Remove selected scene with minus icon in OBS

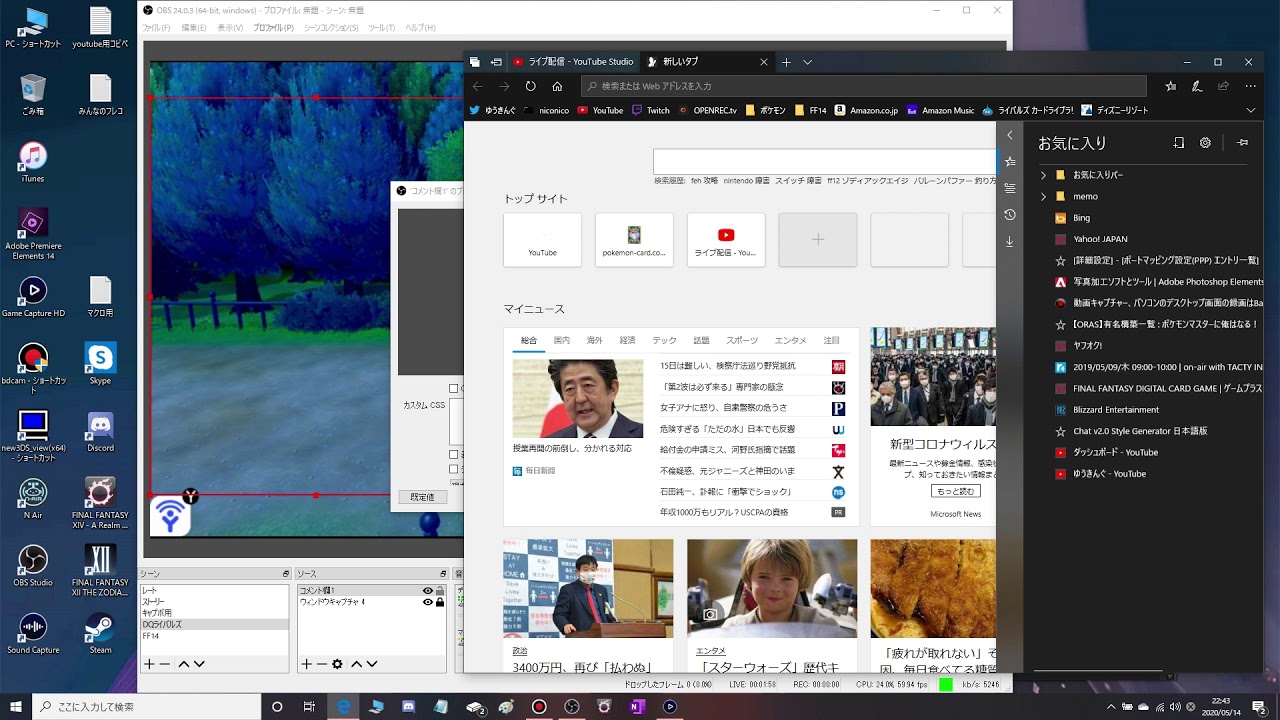click(x=165, y=664)
